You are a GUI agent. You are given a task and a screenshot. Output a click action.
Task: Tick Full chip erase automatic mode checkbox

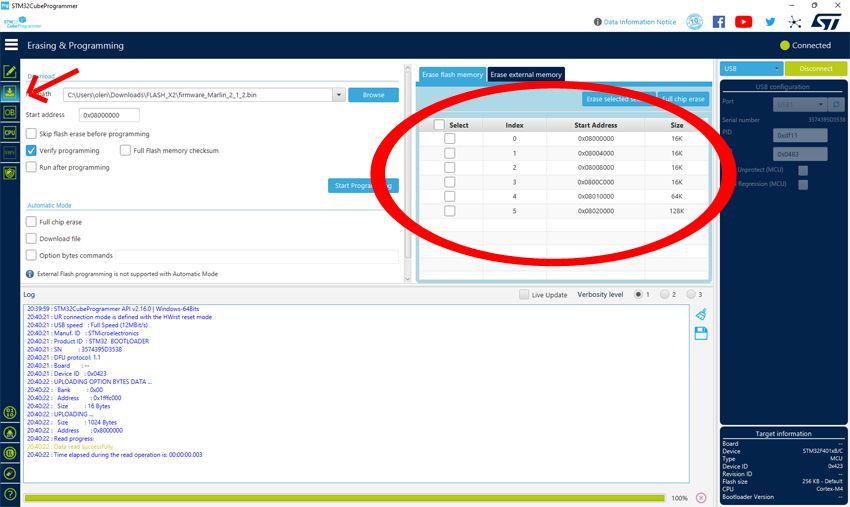tap(31, 222)
